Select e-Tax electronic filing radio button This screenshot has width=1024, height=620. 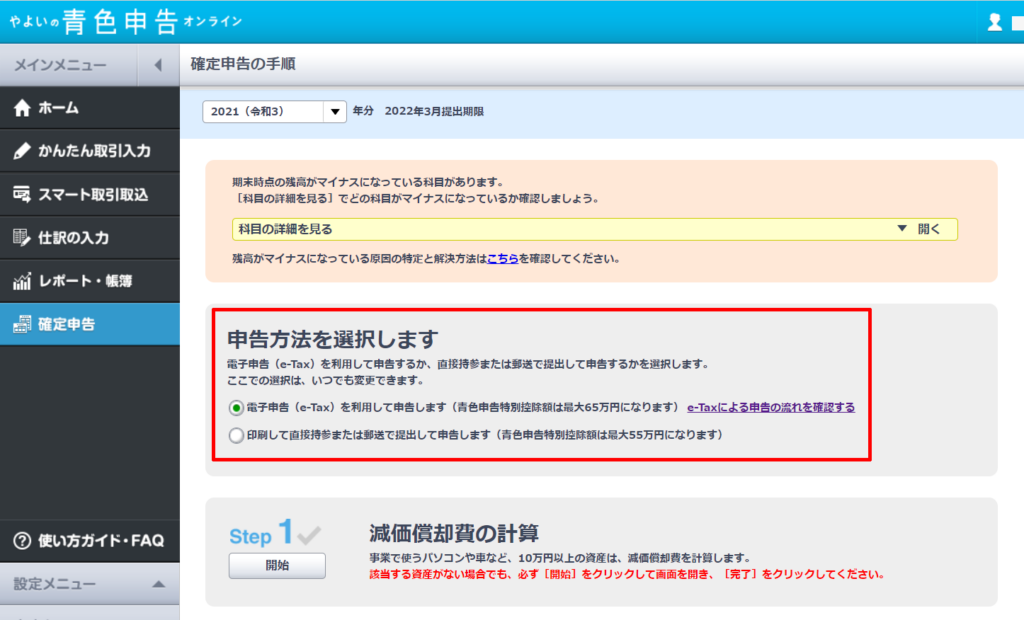click(x=236, y=408)
